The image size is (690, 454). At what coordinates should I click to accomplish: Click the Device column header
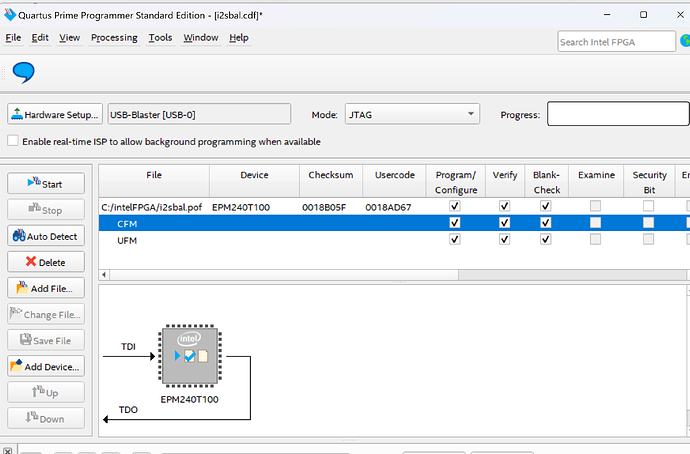click(x=254, y=181)
